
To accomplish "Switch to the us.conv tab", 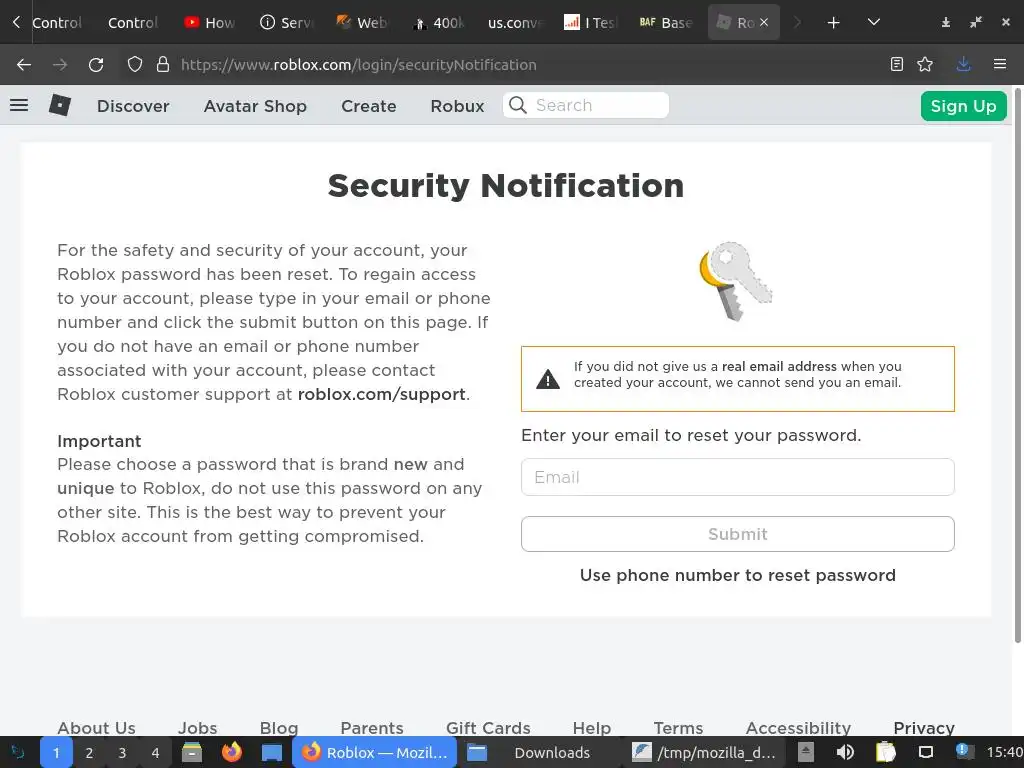I will coord(515,23).
